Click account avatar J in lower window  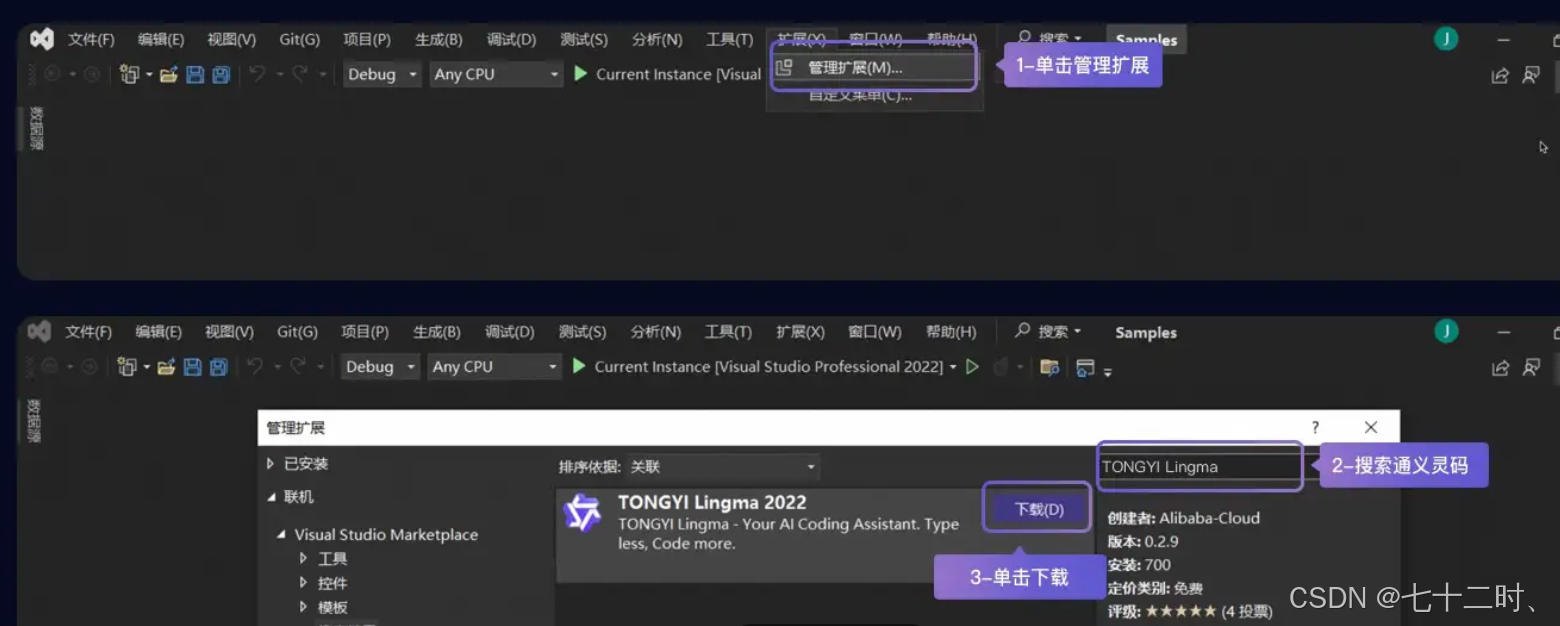coord(1446,332)
